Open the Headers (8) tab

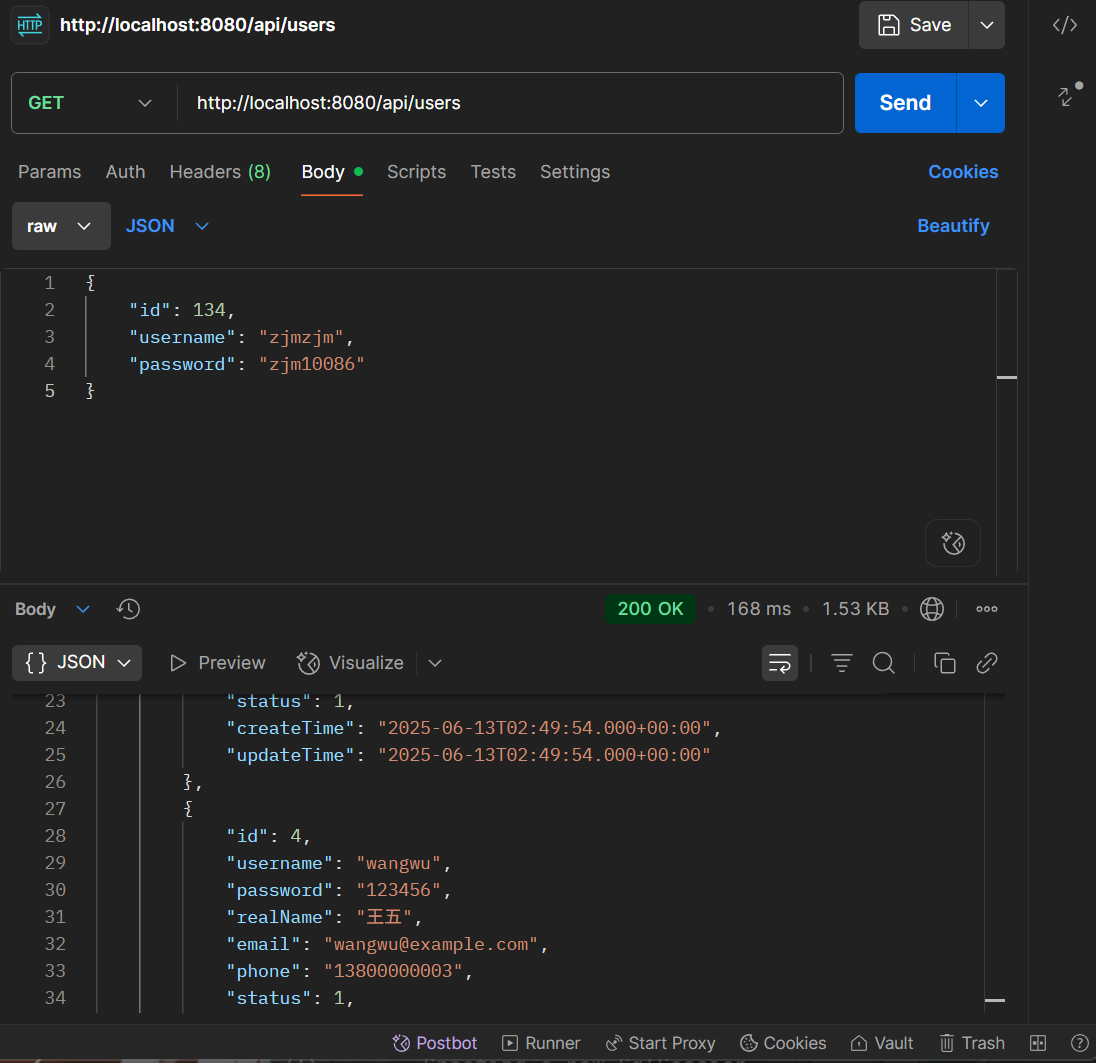(x=220, y=172)
